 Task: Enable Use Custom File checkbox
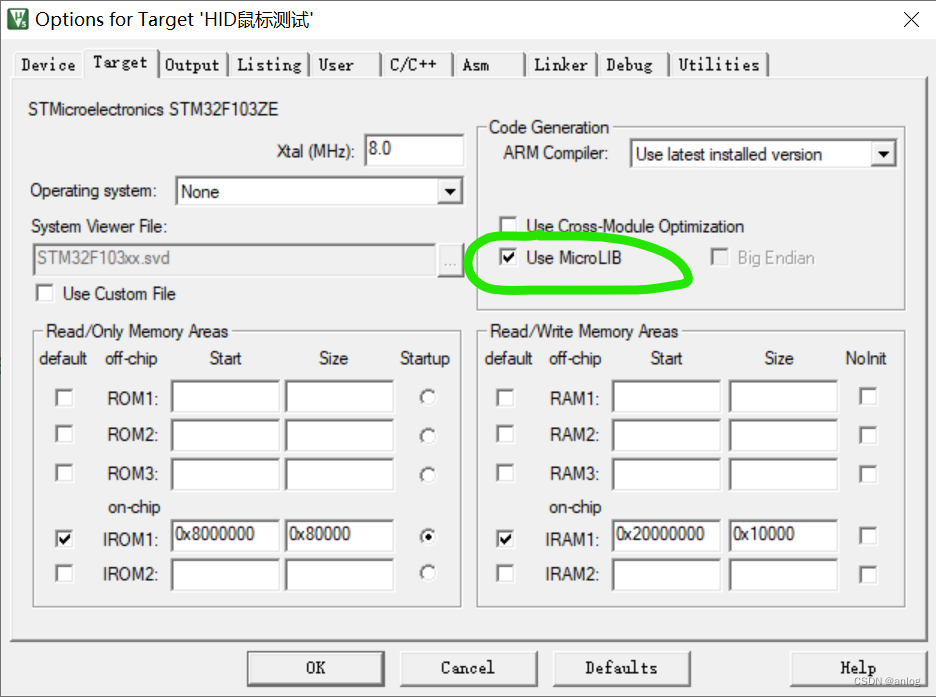click(45, 294)
